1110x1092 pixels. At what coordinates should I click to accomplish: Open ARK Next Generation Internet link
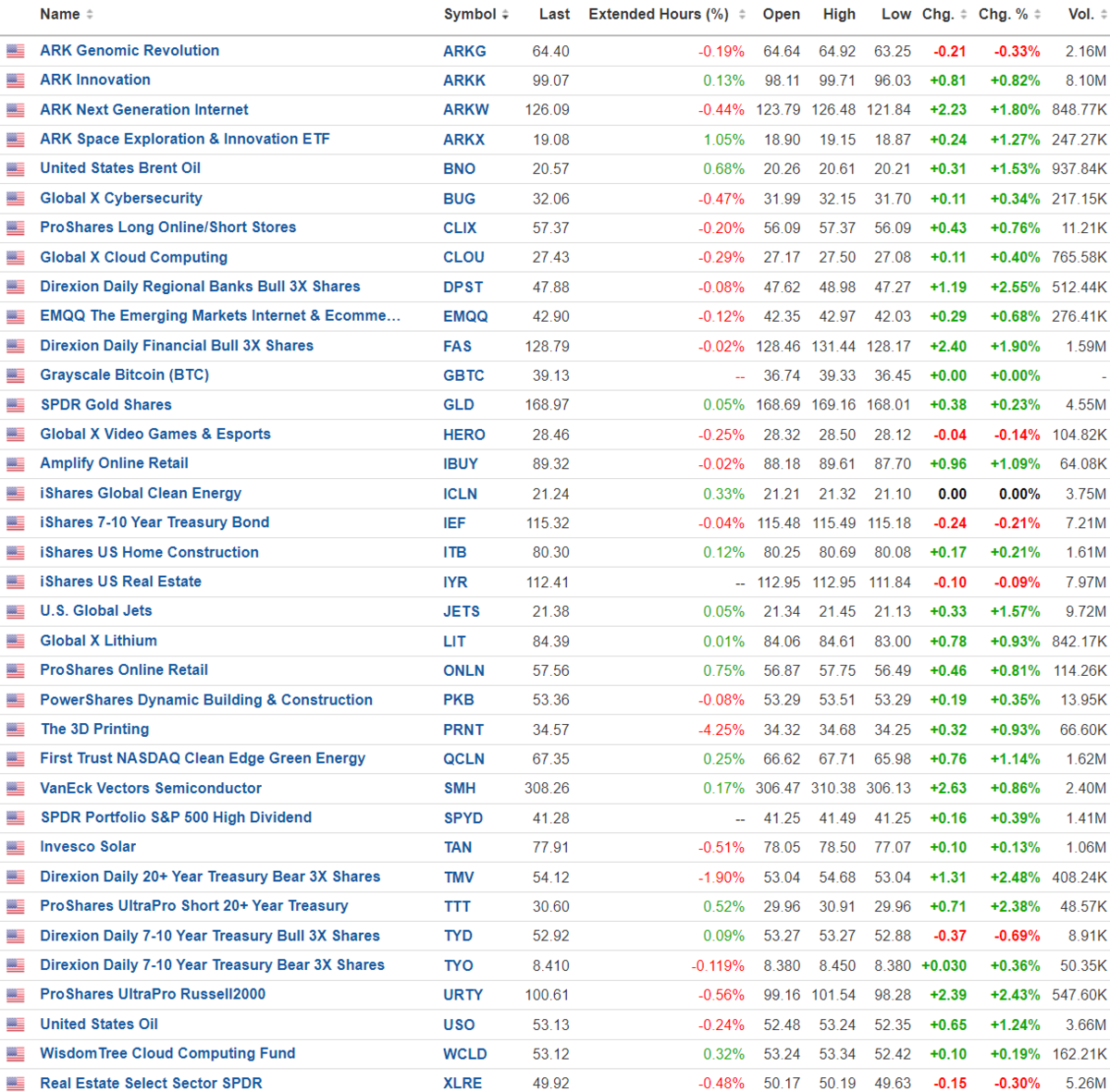(144, 110)
